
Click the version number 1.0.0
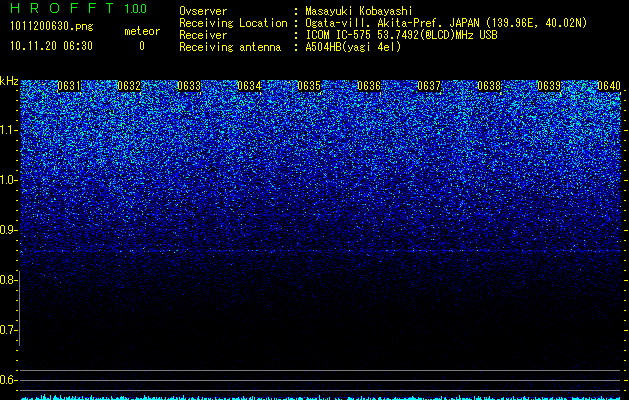pos(135,8)
